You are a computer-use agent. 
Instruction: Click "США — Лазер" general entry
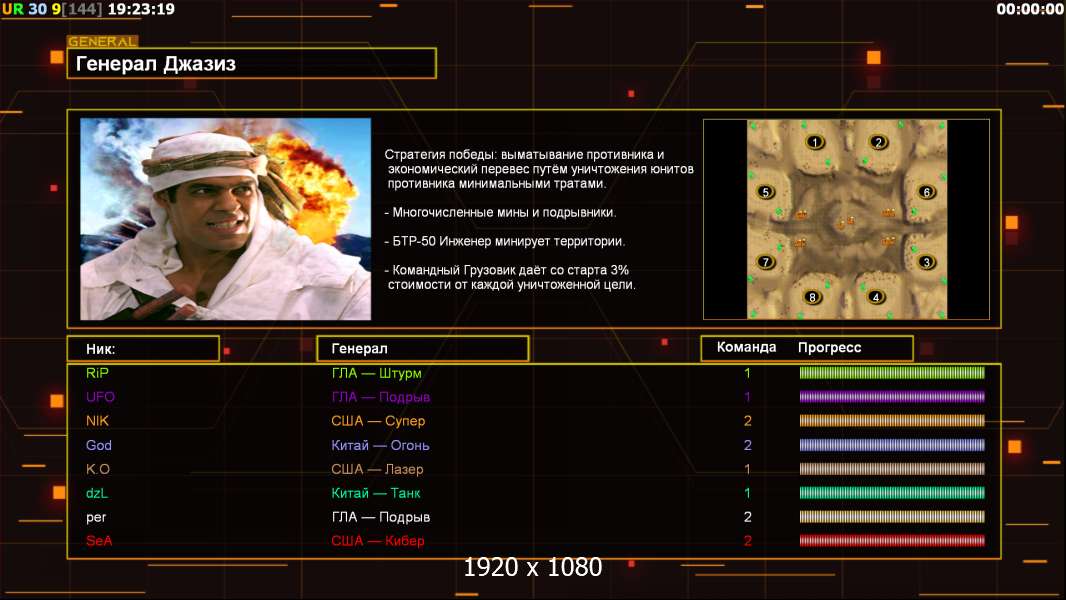377,469
